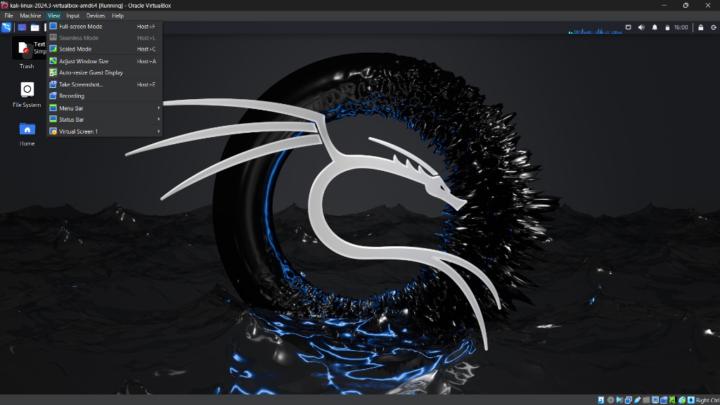The image size is (720, 405).
Task: Open the Input menu
Action: point(73,16)
